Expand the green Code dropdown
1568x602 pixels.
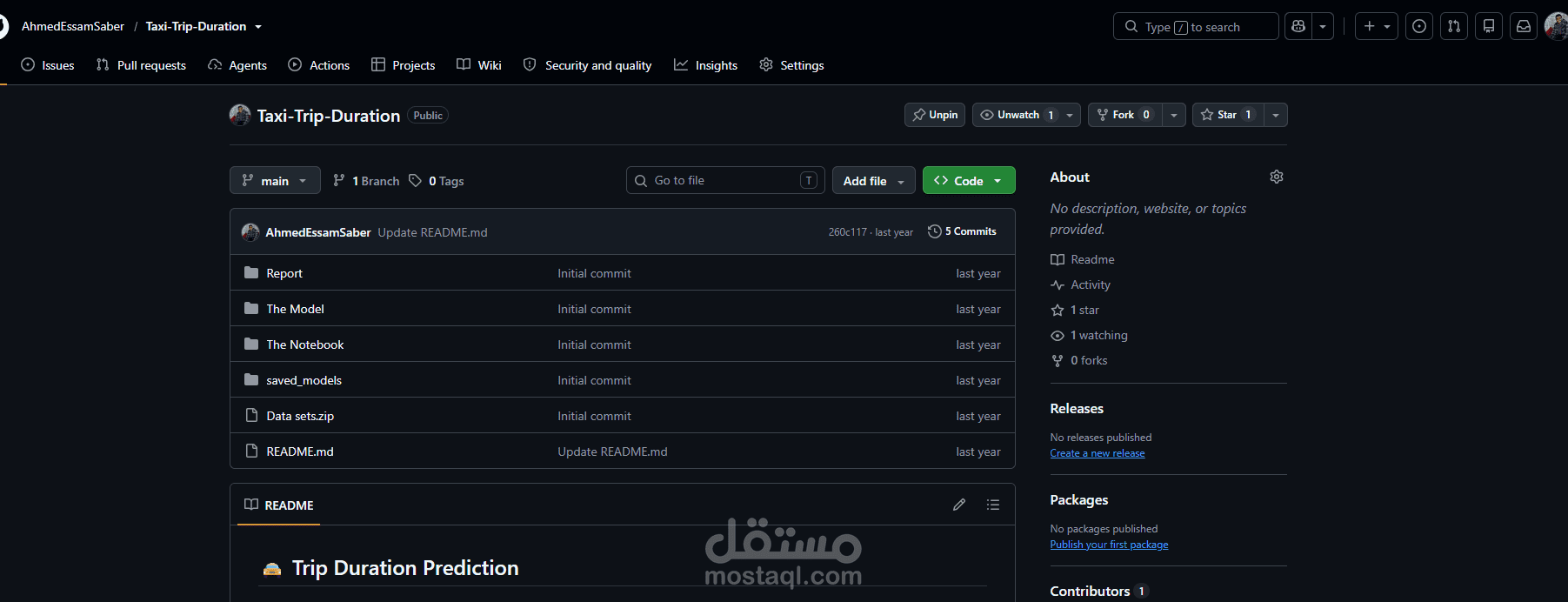(969, 180)
